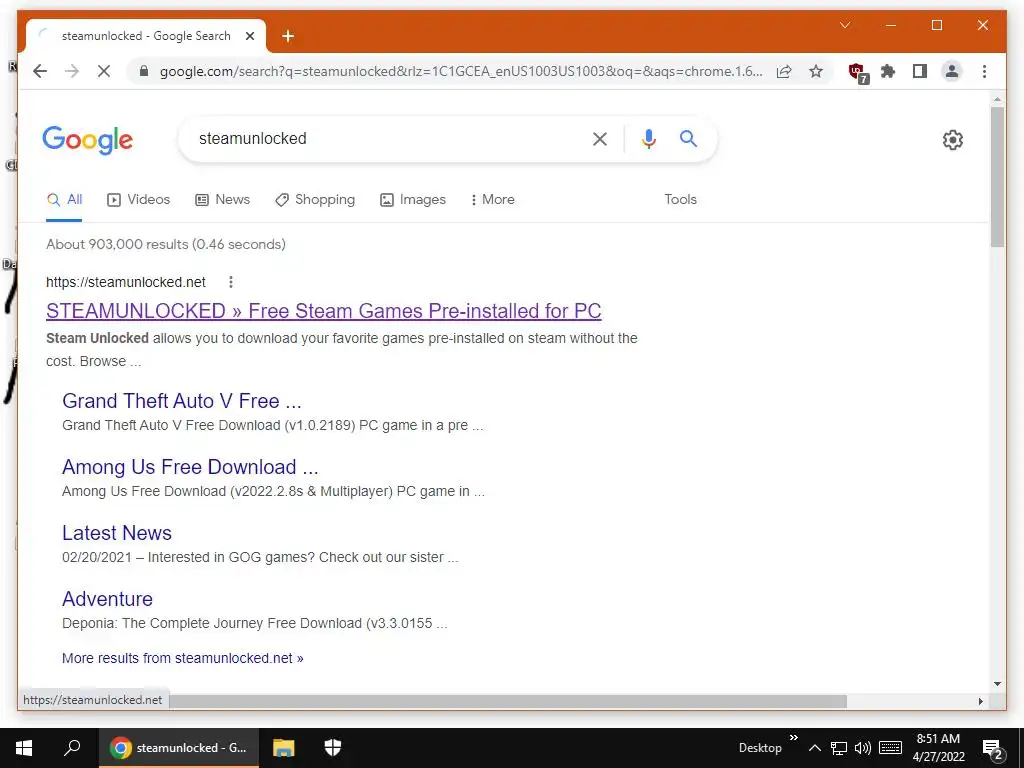Open the touch keyboard tray icon

pyautogui.click(x=890, y=748)
